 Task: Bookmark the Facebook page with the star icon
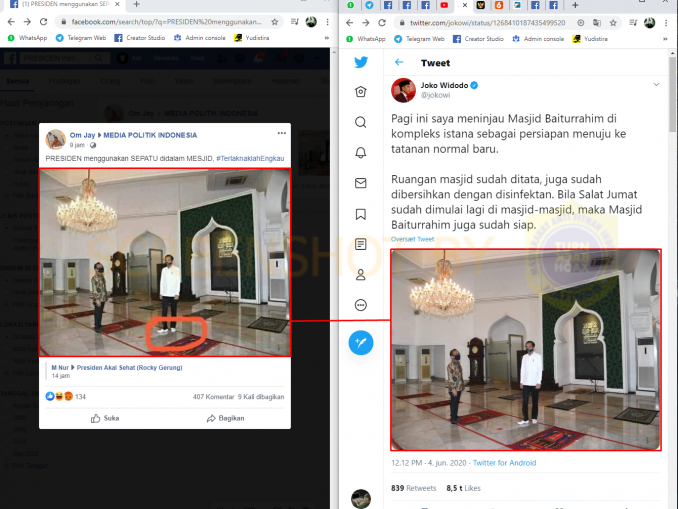click(275, 22)
